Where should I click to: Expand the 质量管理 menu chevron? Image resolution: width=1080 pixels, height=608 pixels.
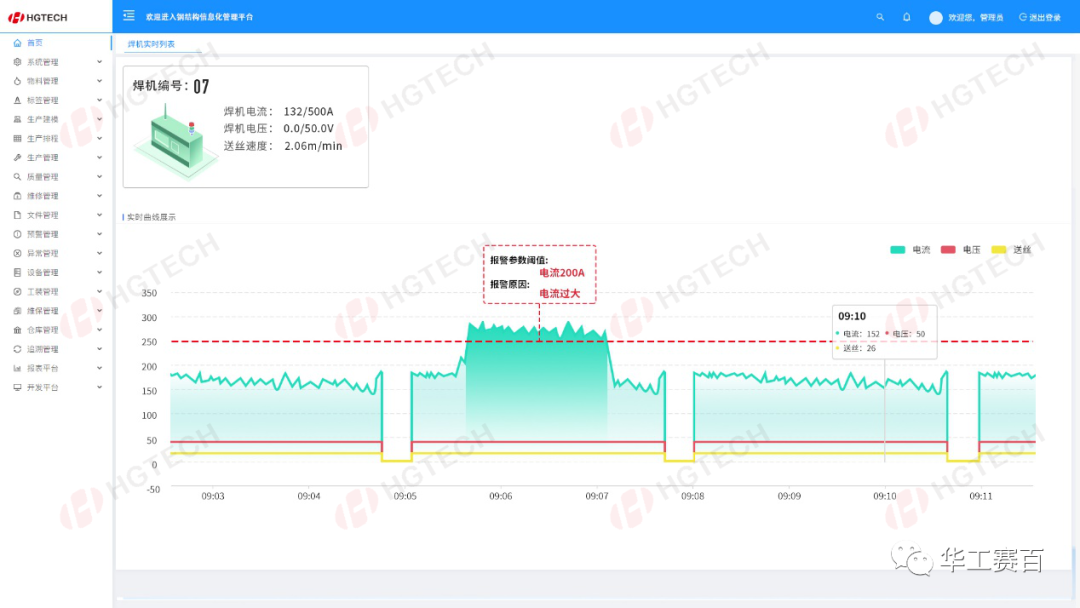click(x=99, y=177)
